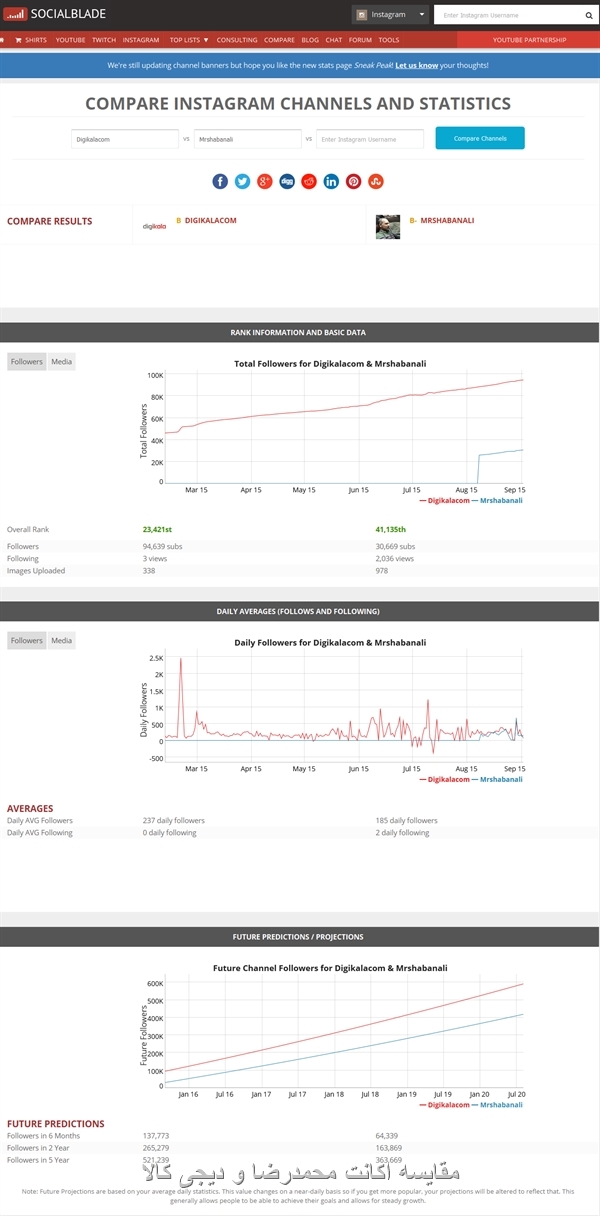Click the '30,669 subs' followers value

(x=395, y=547)
